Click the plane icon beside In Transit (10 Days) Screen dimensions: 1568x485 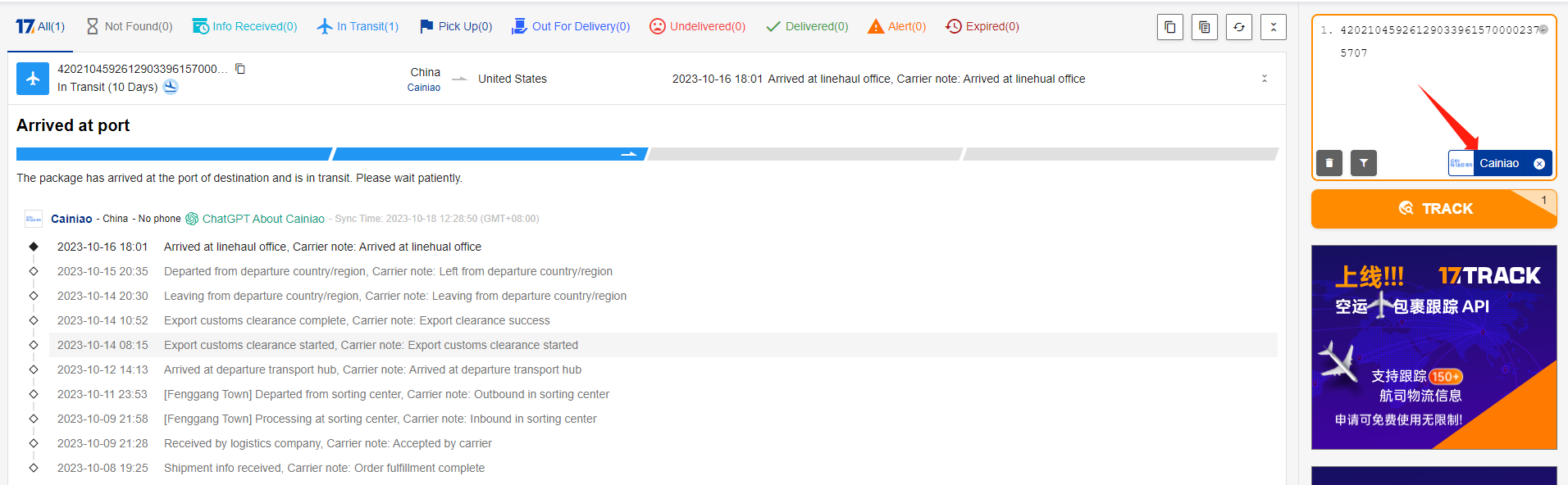tap(171, 87)
